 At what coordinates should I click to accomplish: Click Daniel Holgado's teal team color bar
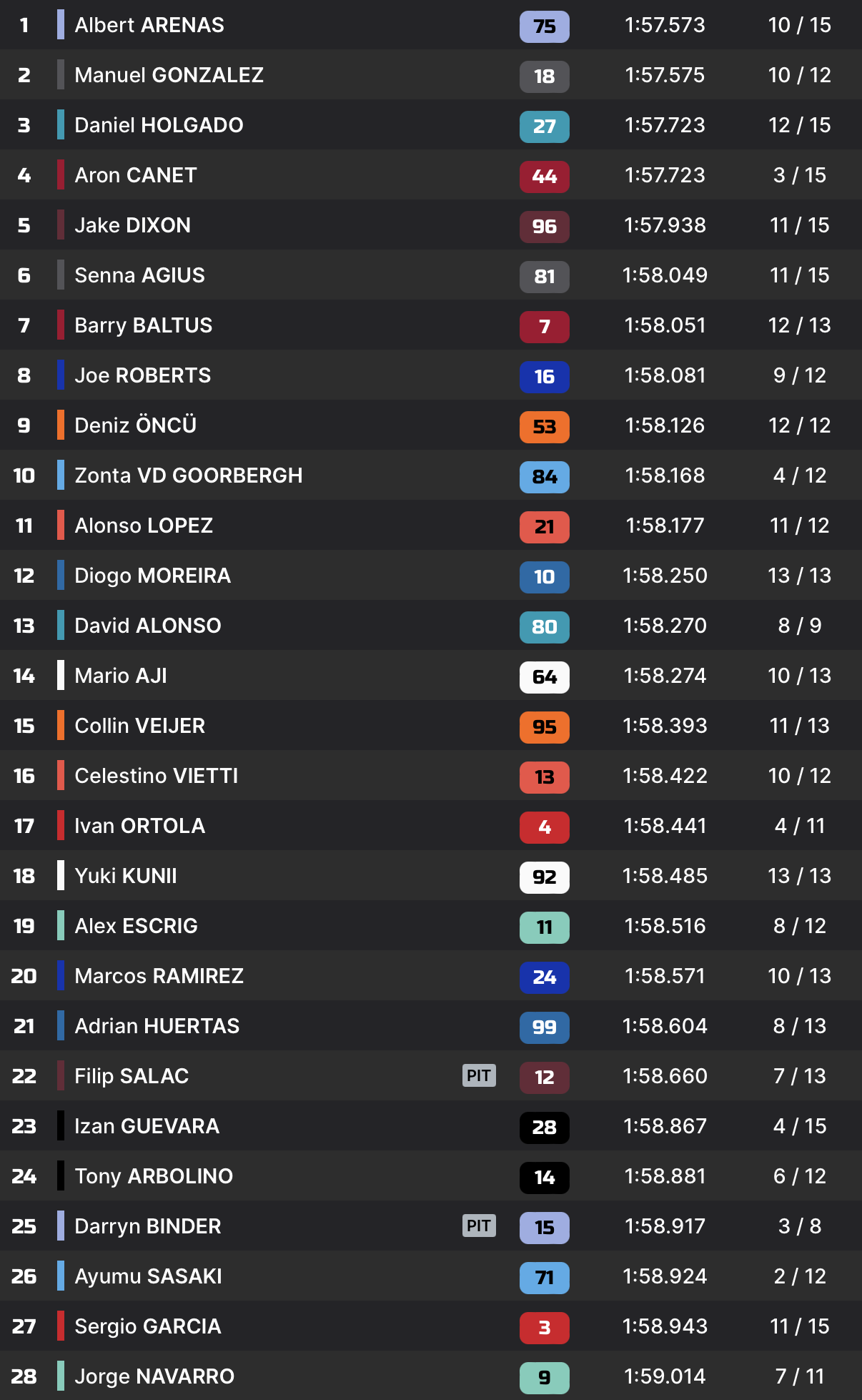(x=61, y=125)
